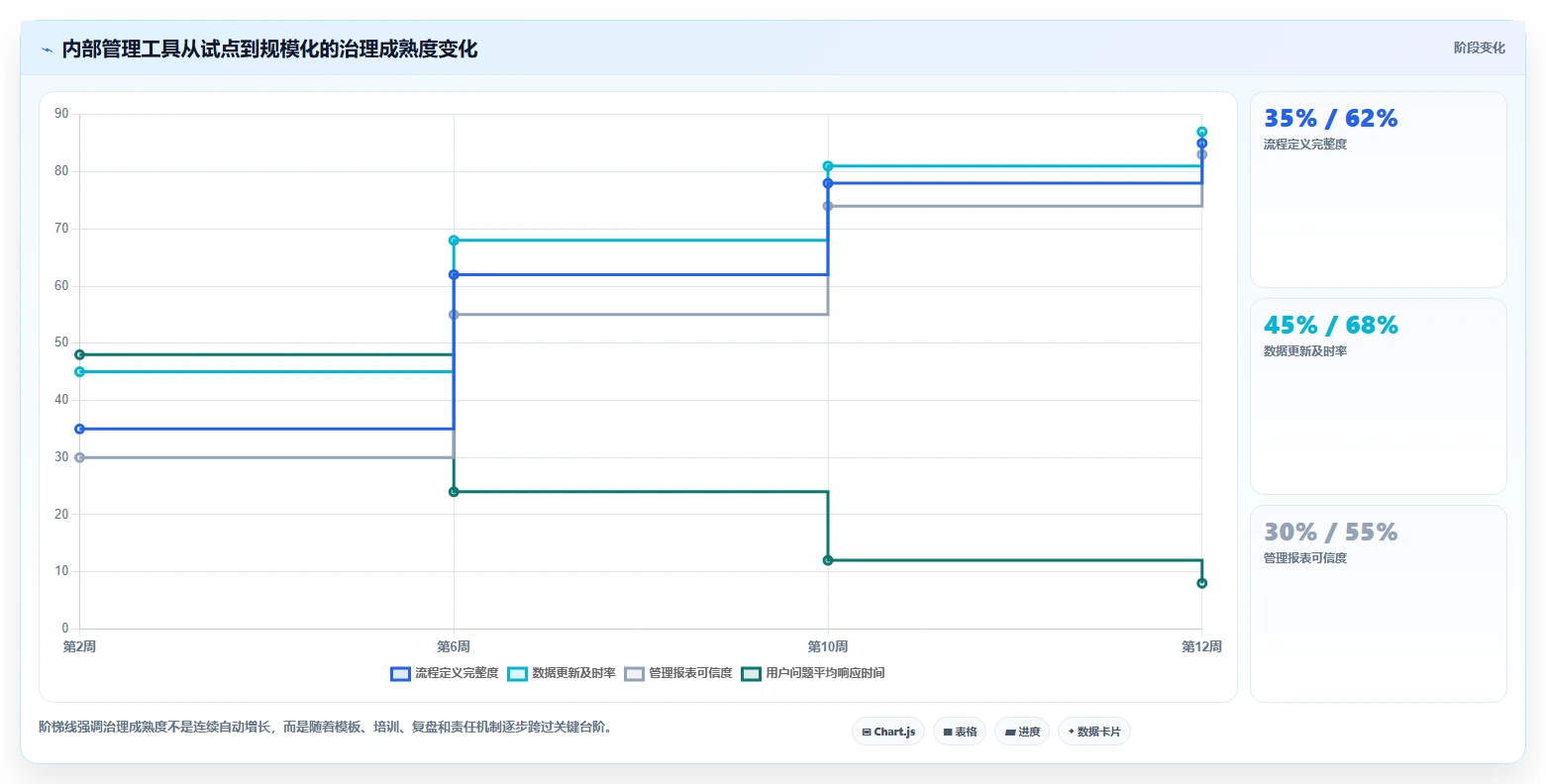Click the dashboard title 内部管理工具从试点到规模化的治理成熟度变化

(269, 49)
